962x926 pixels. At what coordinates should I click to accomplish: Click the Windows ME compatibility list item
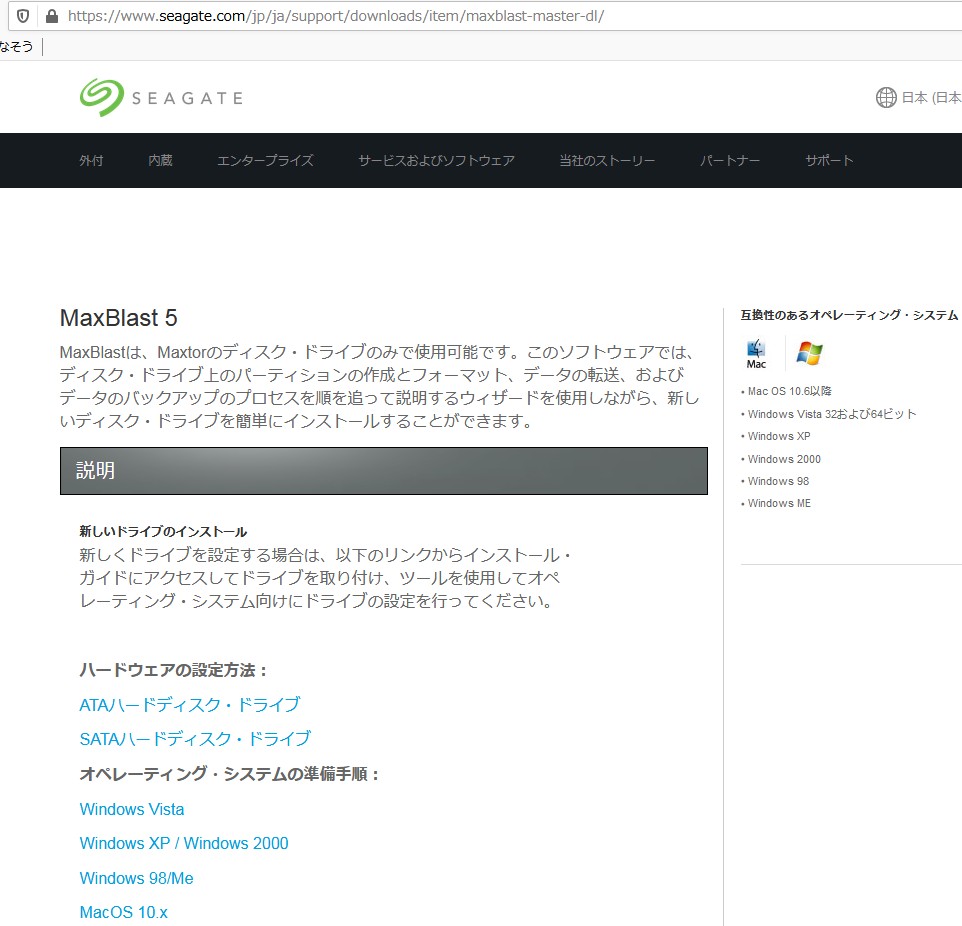(x=779, y=503)
